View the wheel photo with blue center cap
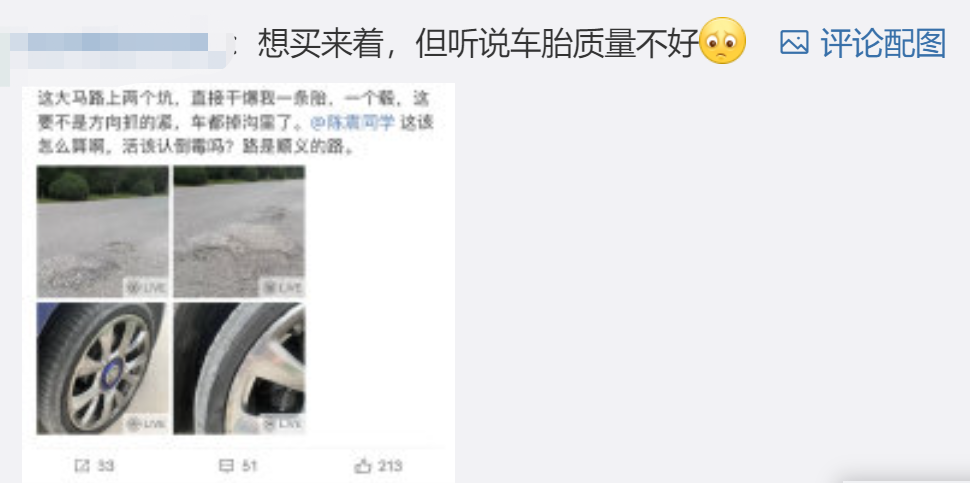Viewport: 970px width, 483px height. [x=102, y=368]
